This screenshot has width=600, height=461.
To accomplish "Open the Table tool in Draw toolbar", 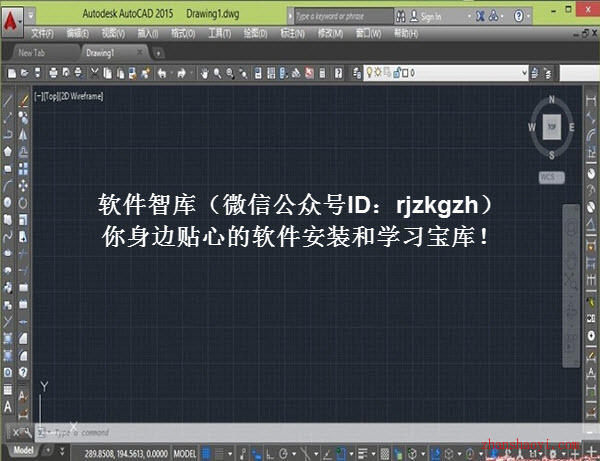I will pos(8,389).
